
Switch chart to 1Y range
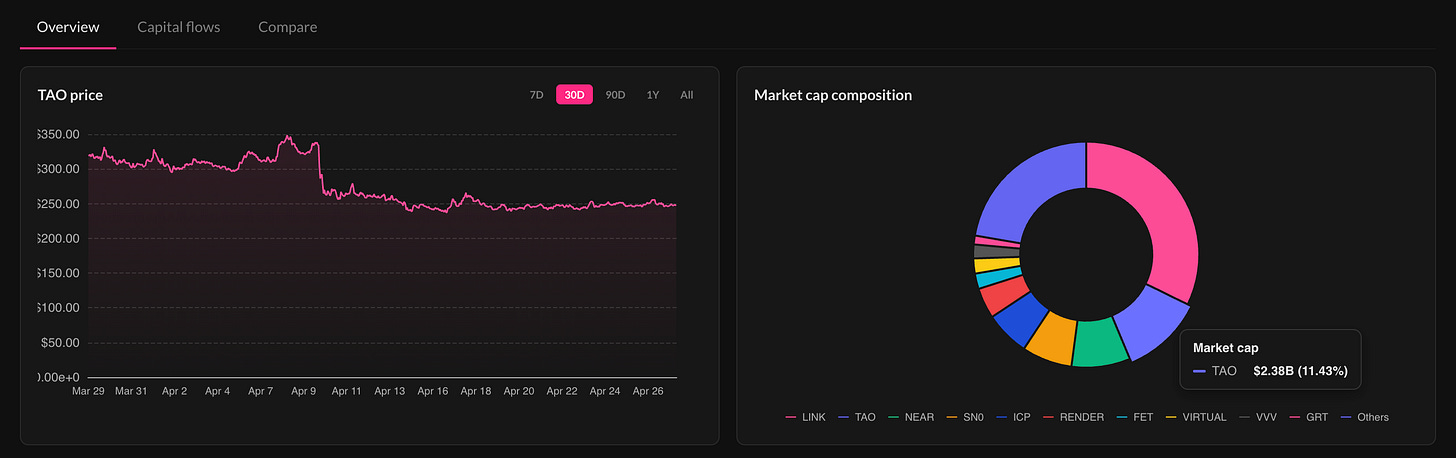653,95
